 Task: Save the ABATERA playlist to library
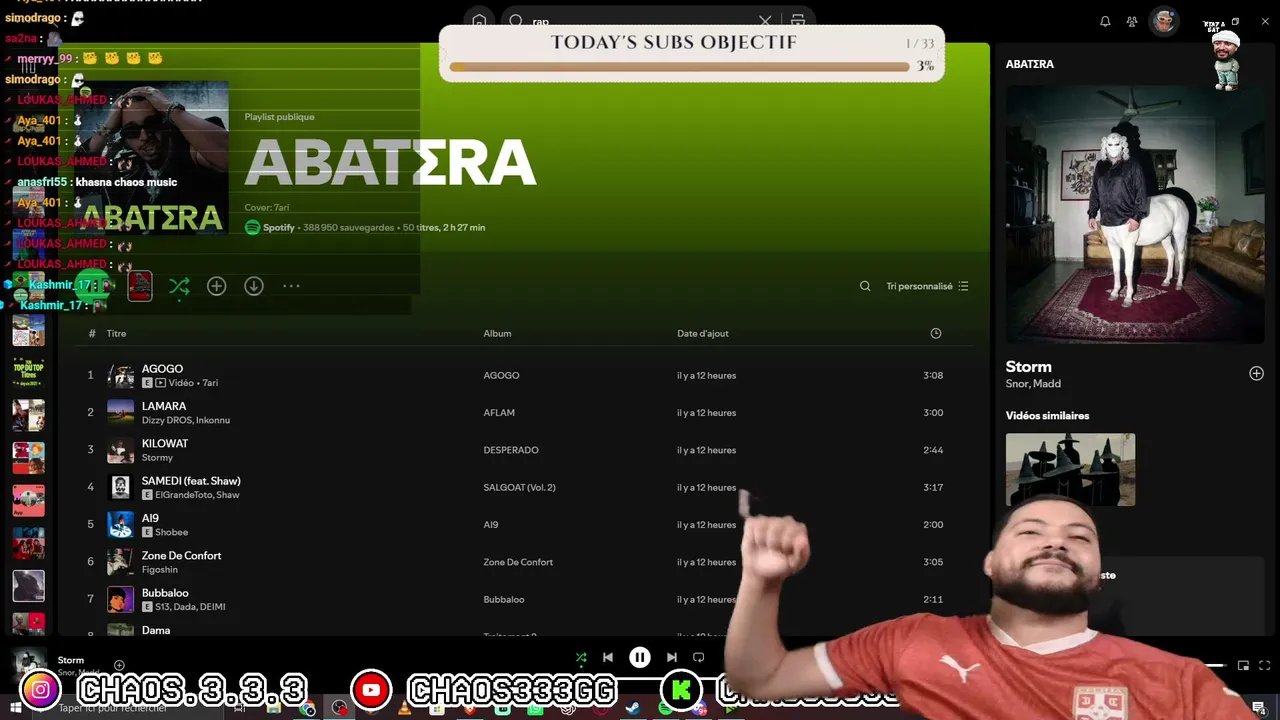(x=217, y=286)
